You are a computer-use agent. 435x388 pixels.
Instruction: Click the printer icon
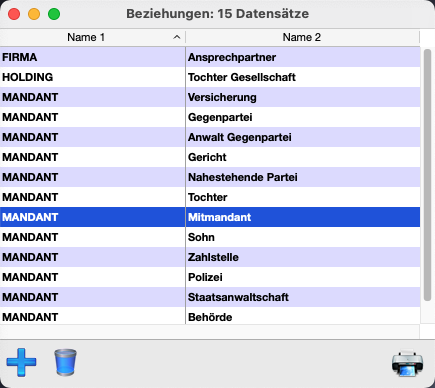click(407, 363)
